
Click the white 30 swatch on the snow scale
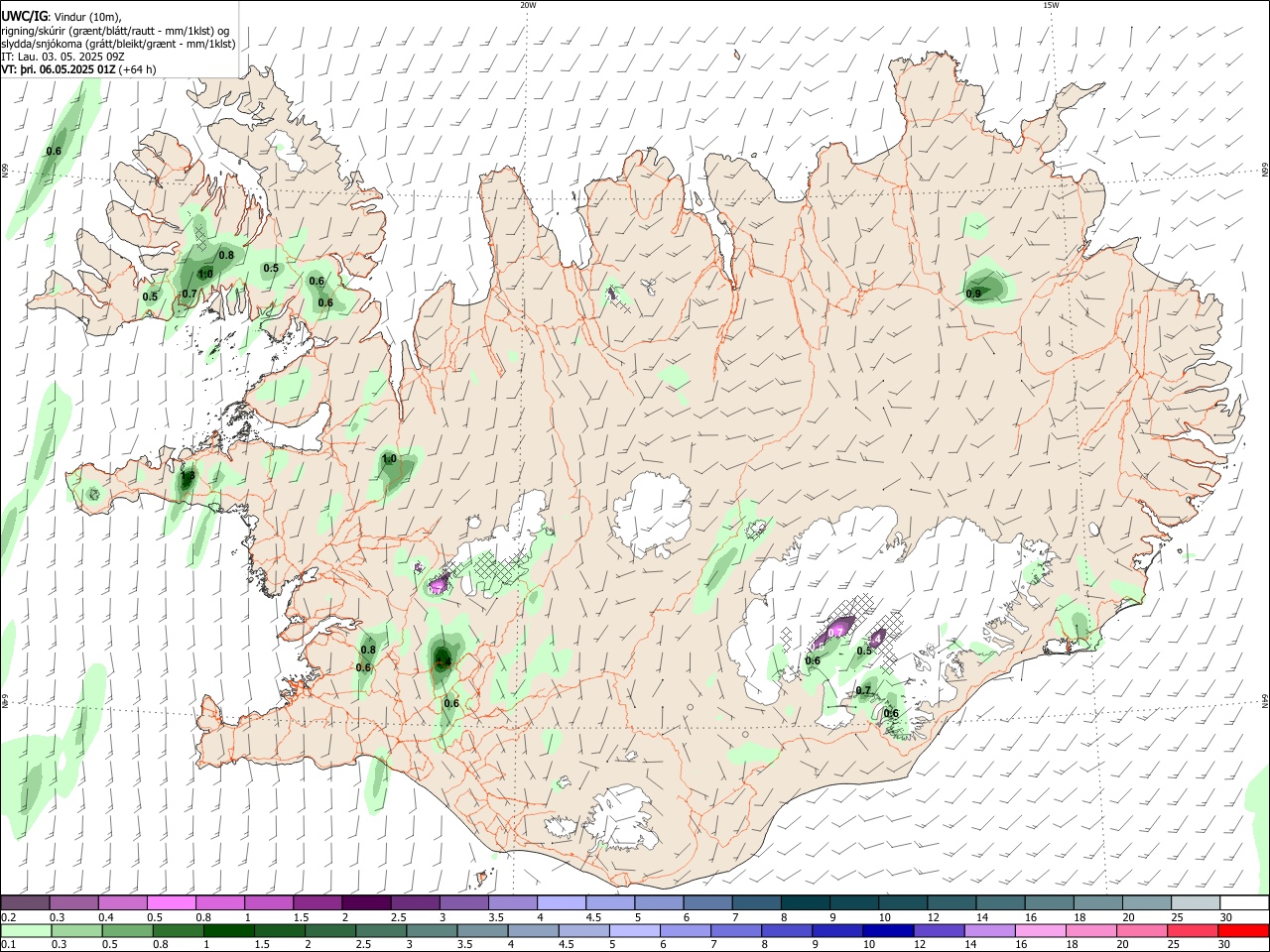click(x=1244, y=902)
